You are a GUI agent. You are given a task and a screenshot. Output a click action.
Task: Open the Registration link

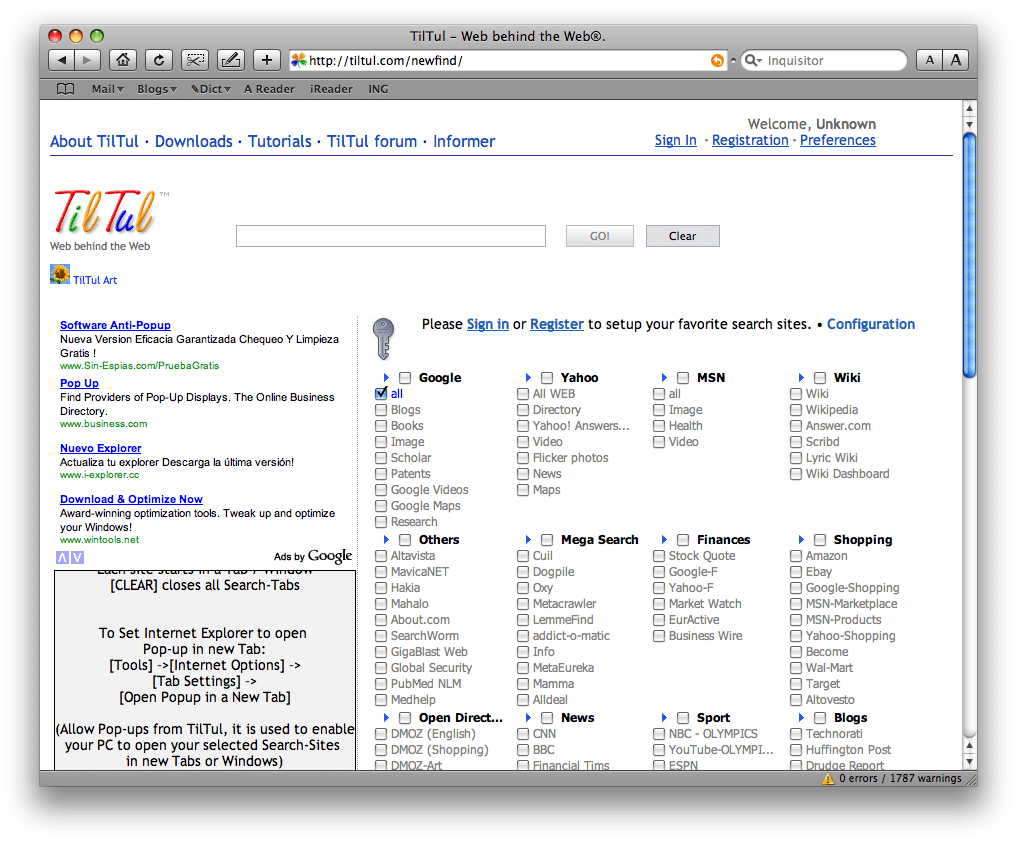click(750, 140)
